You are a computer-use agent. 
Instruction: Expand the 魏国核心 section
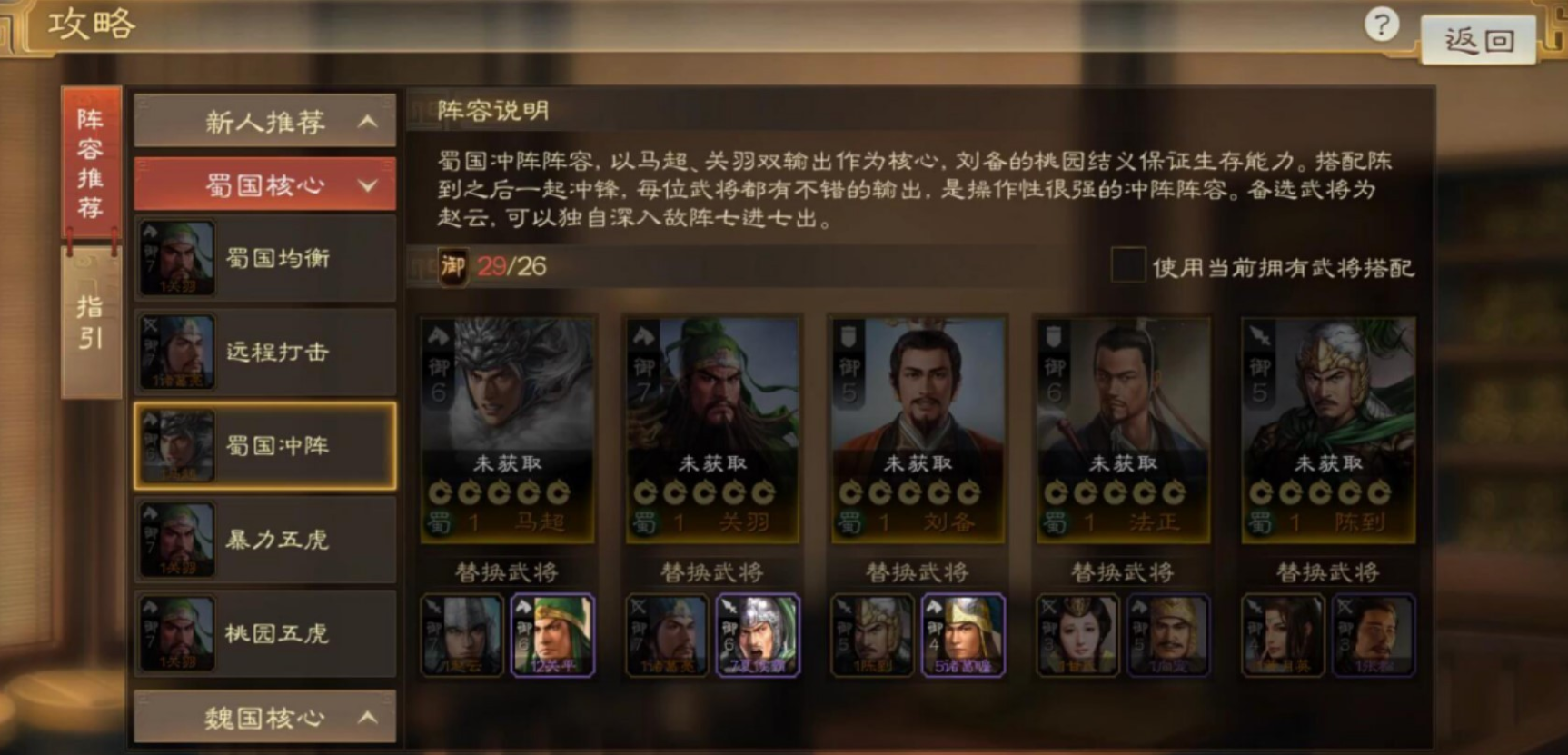click(265, 718)
